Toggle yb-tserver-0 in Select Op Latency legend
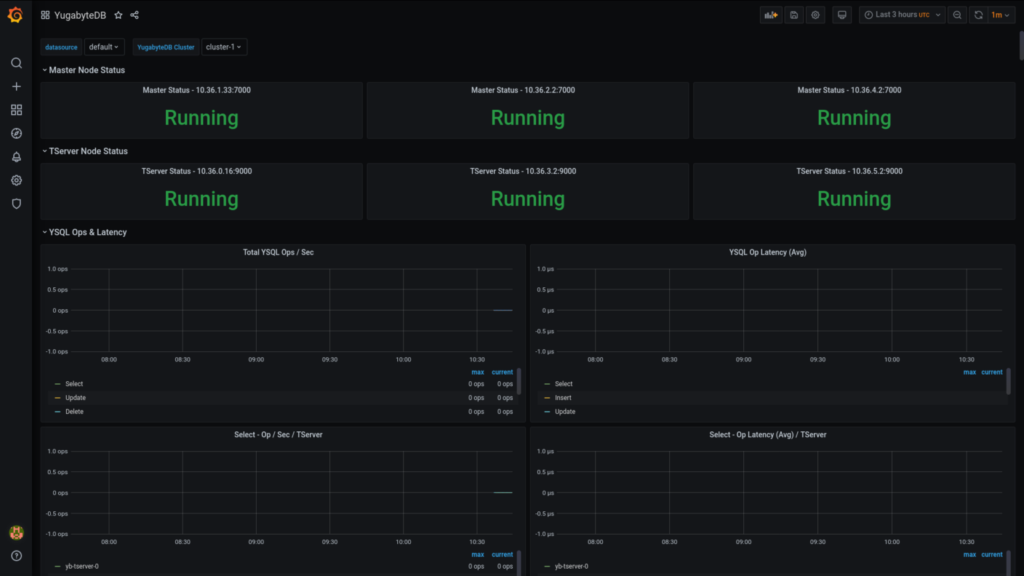Screen dimensions: 1024x576 (x=571, y=566)
